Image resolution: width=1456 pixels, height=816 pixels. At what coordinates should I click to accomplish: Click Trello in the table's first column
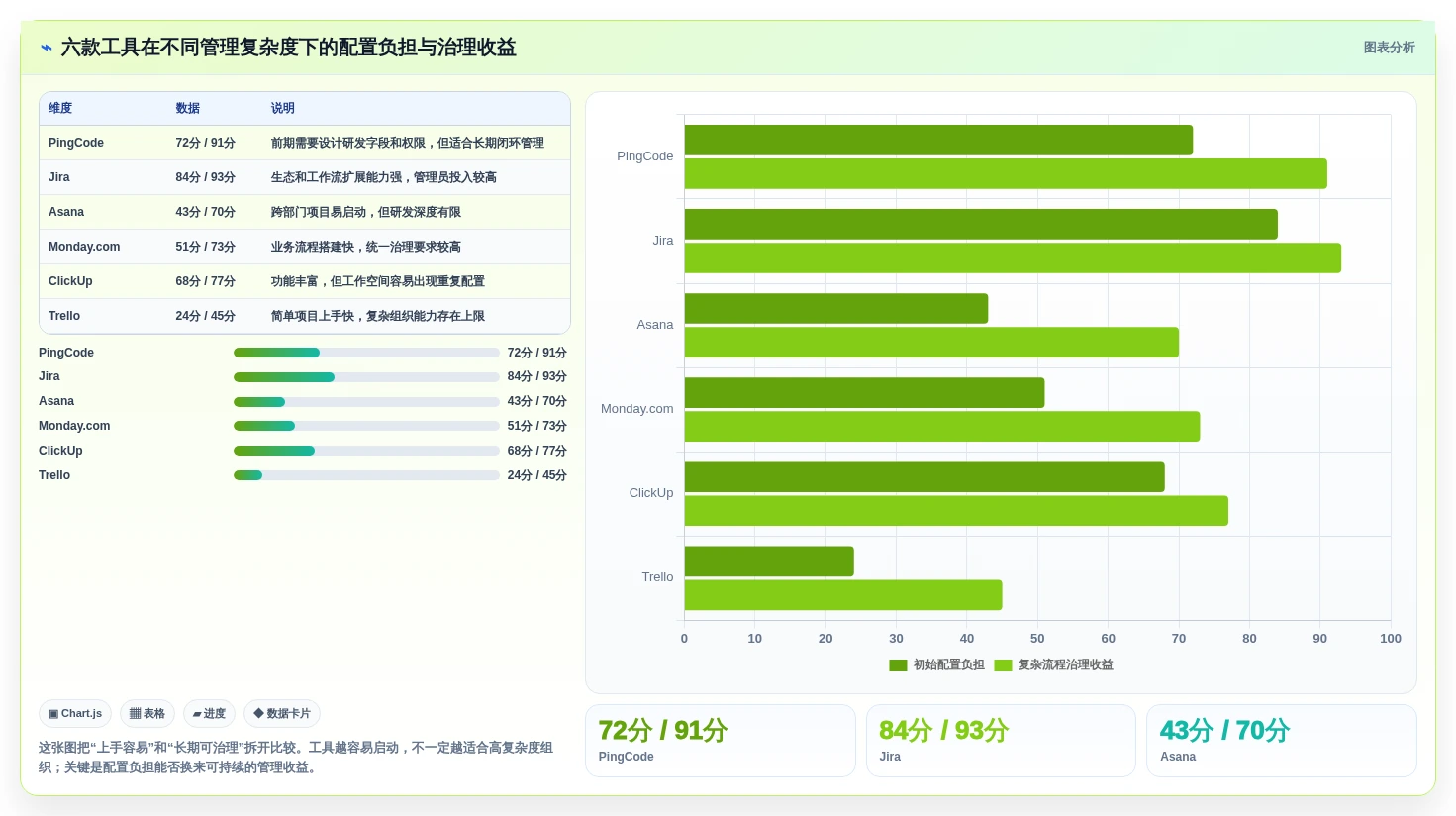(x=64, y=316)
